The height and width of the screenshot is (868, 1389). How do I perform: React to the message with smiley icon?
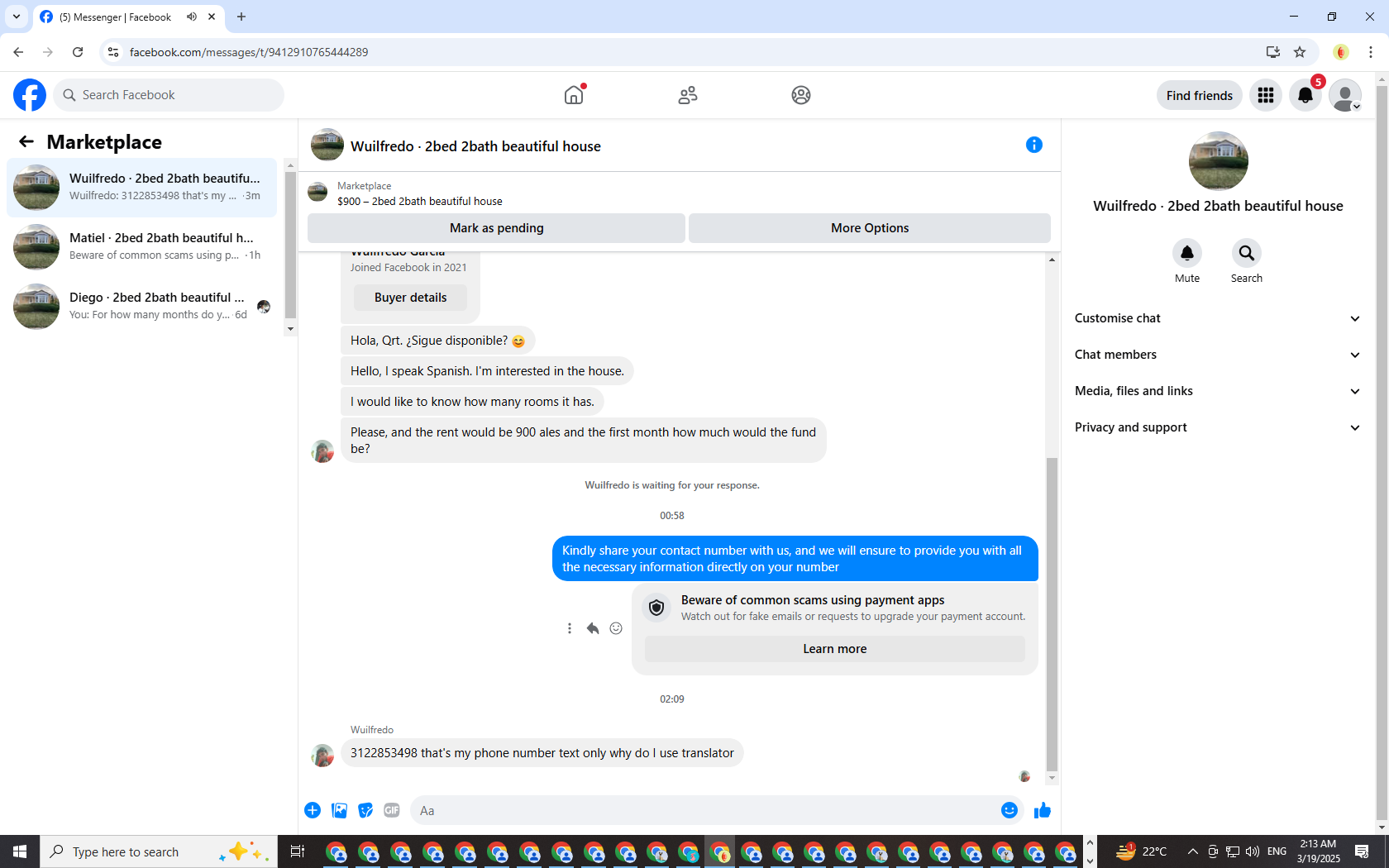pos(616,628)
